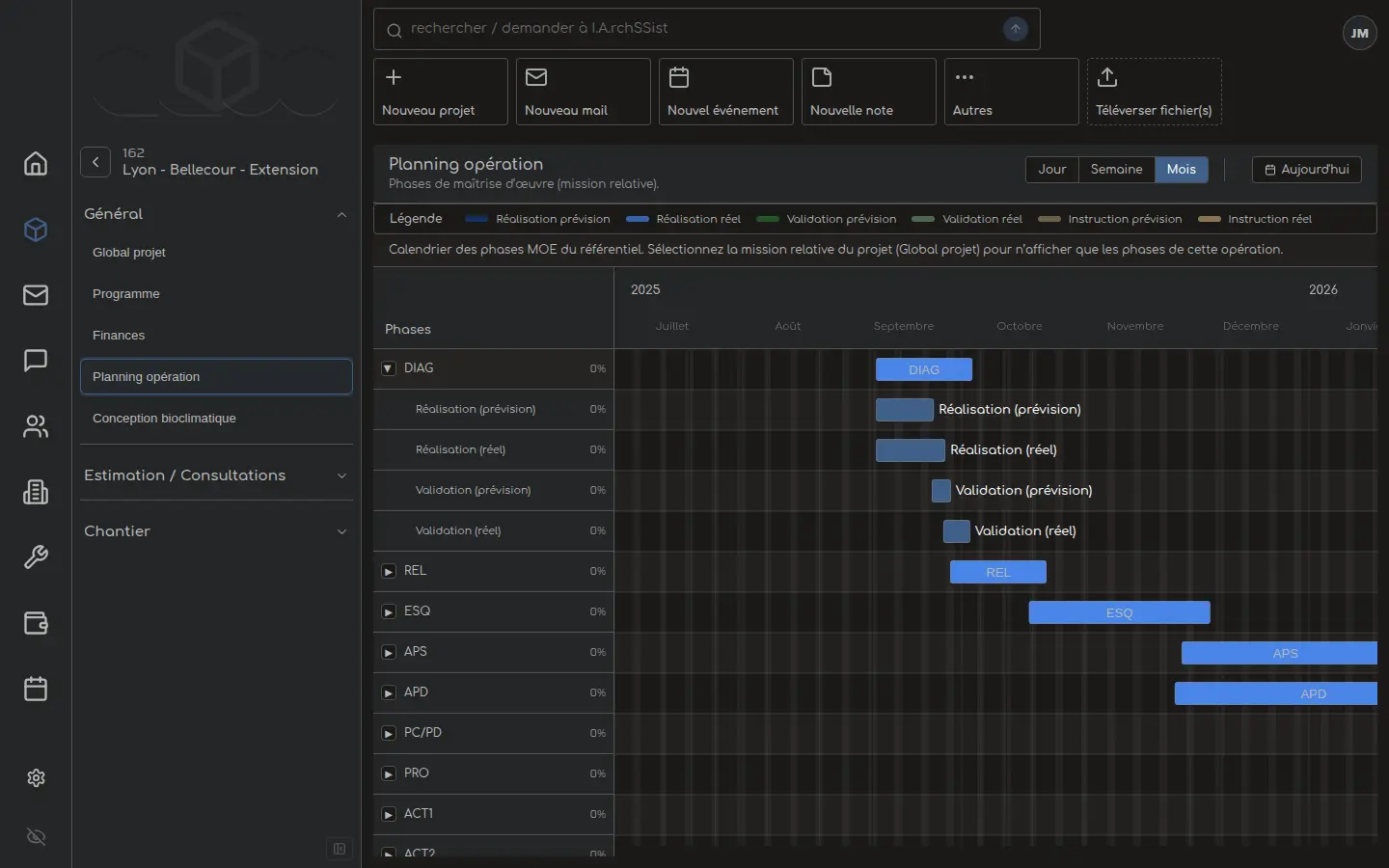Image resolution: width=1389 pixels, height=868 pixels.
Task: Create a new project with Nouveau projet
Action: 441,92
